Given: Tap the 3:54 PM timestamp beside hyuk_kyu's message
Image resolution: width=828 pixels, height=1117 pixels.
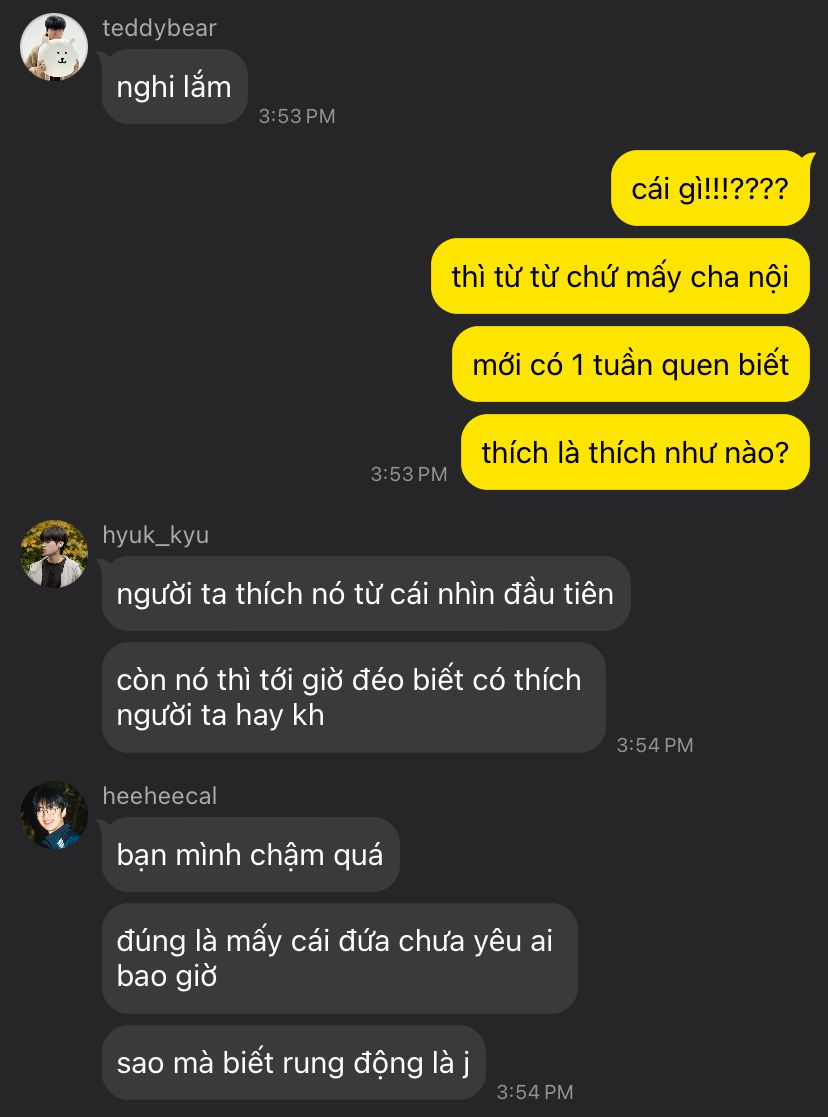Looking at the screenshot, I should pyautogui.click(x=654, y=745).
